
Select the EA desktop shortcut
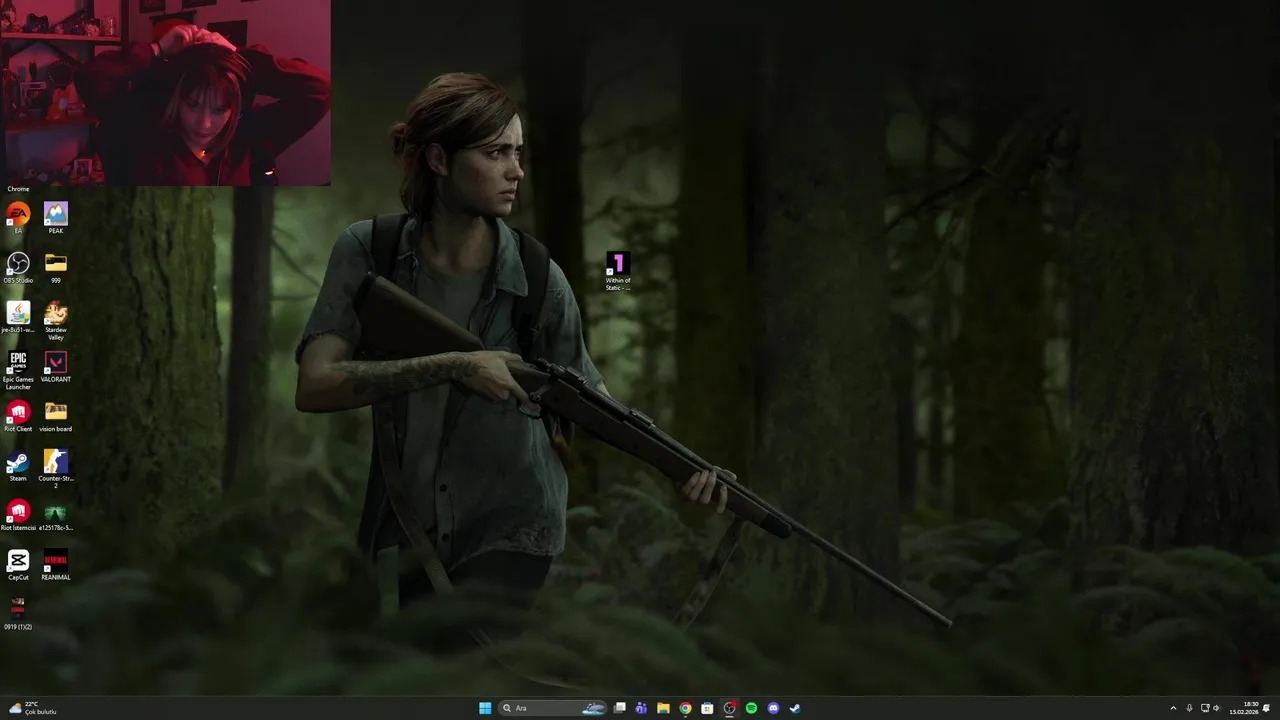(x=18, y=217)
